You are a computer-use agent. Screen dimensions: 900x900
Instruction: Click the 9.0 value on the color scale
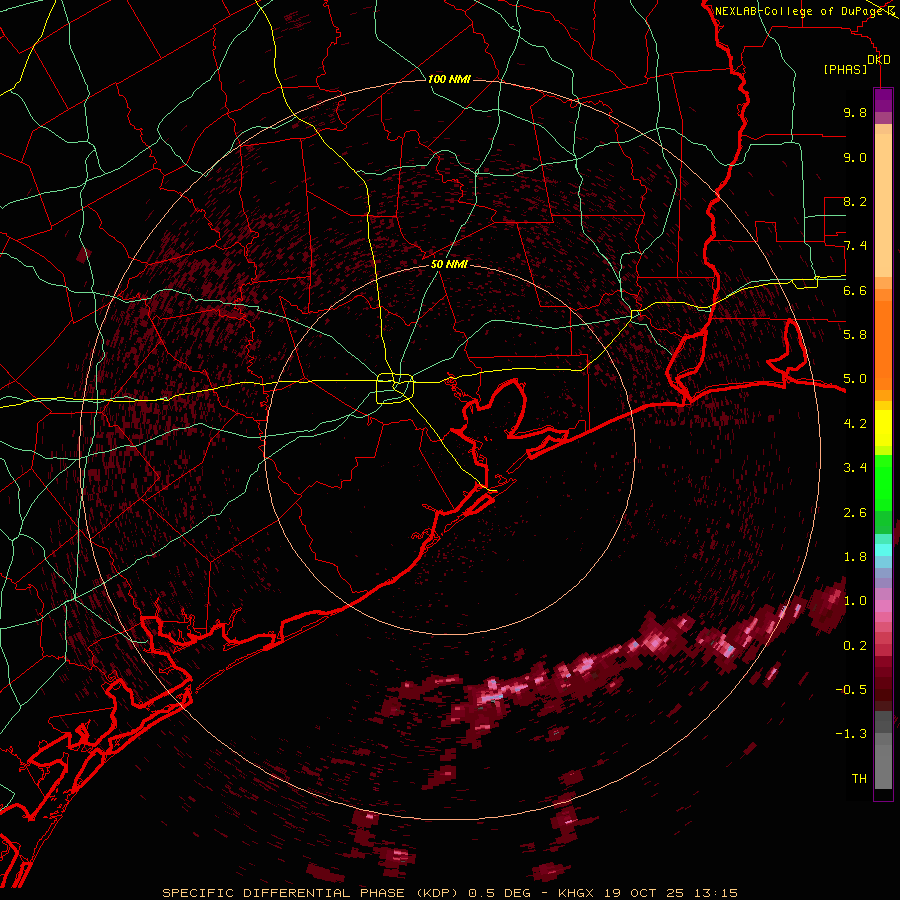point(855,157)
